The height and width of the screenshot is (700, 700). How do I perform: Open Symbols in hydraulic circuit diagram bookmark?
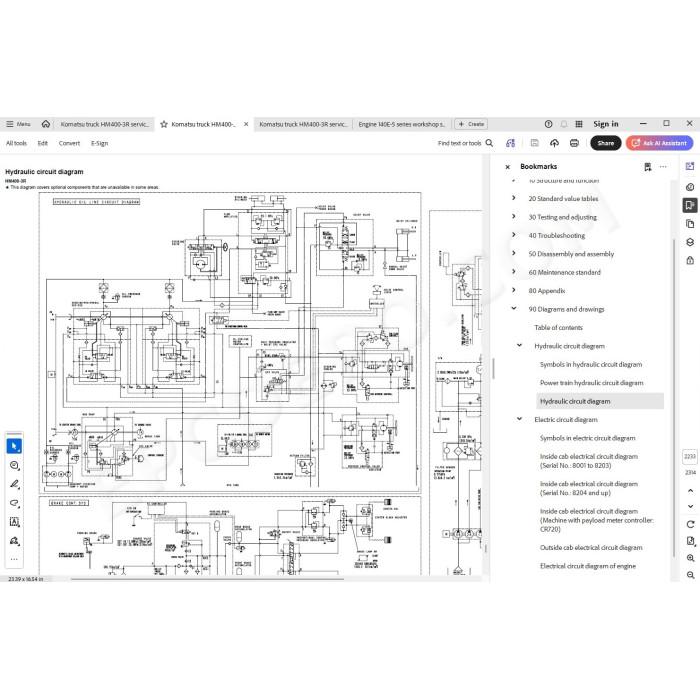click(591, 364)
